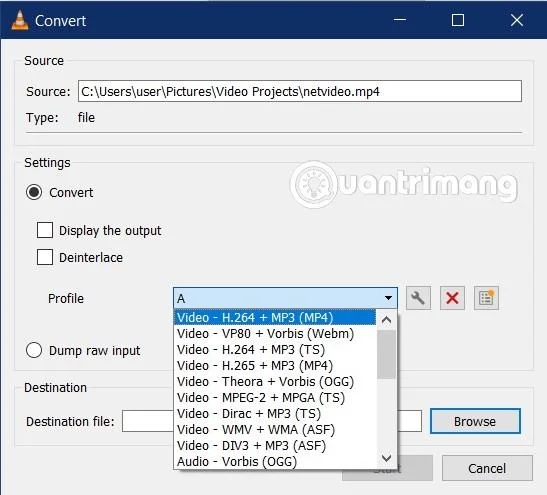Click the profile list scrollbar thumb
This screenshot has width=547, height=495.
(386, 354)
